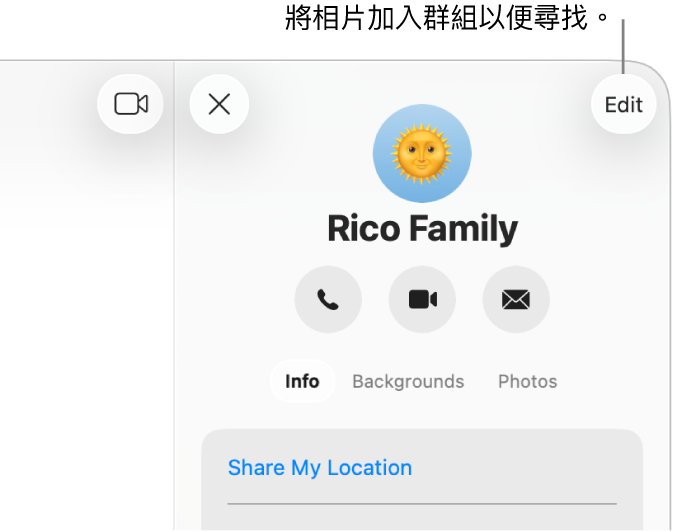The width and height of the screenshot is (673, 532).
Task: Switch to the Backgrounds tab
Action: pyautogui.click(x=408, y=381)
